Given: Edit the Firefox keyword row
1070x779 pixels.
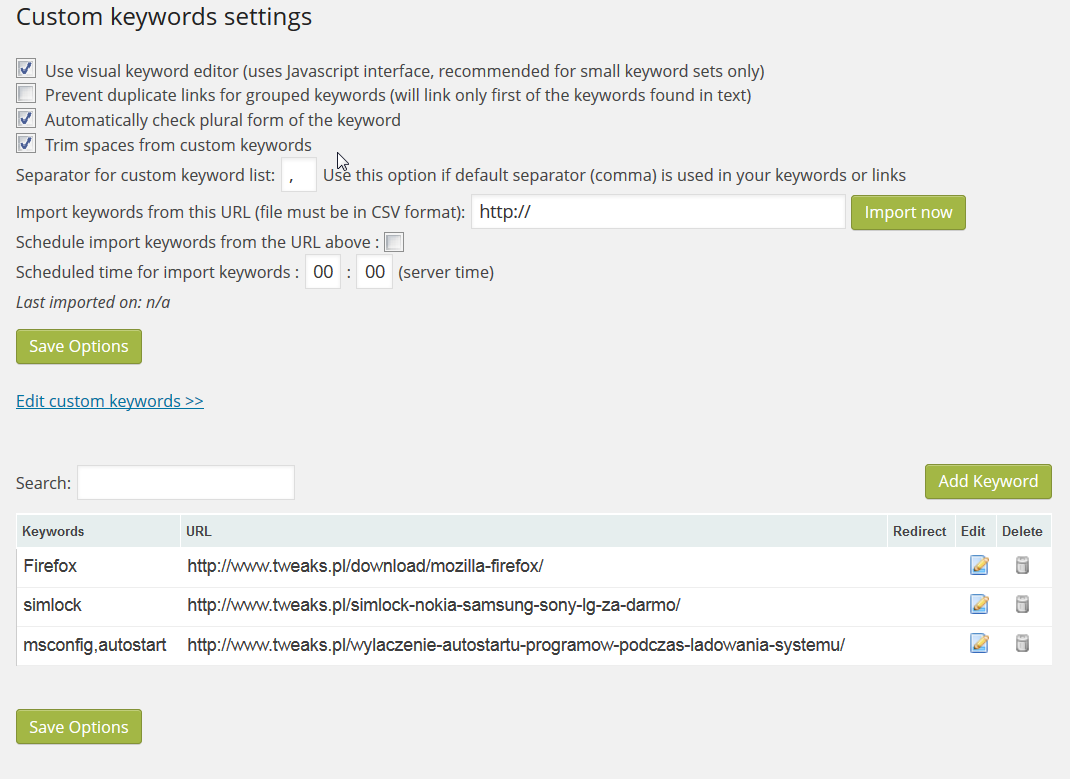Looking at the screenshot, I should (979, 565).
